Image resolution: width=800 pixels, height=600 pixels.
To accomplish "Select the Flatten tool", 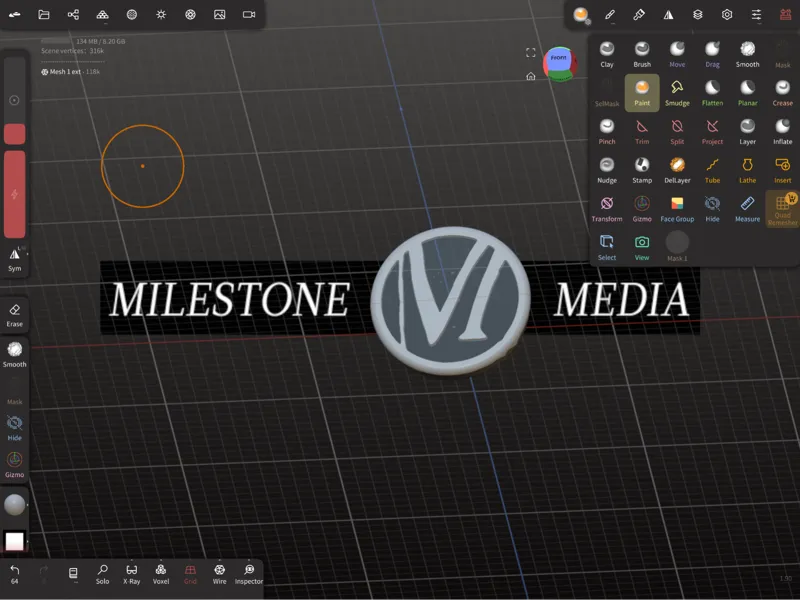I will 712,93.
